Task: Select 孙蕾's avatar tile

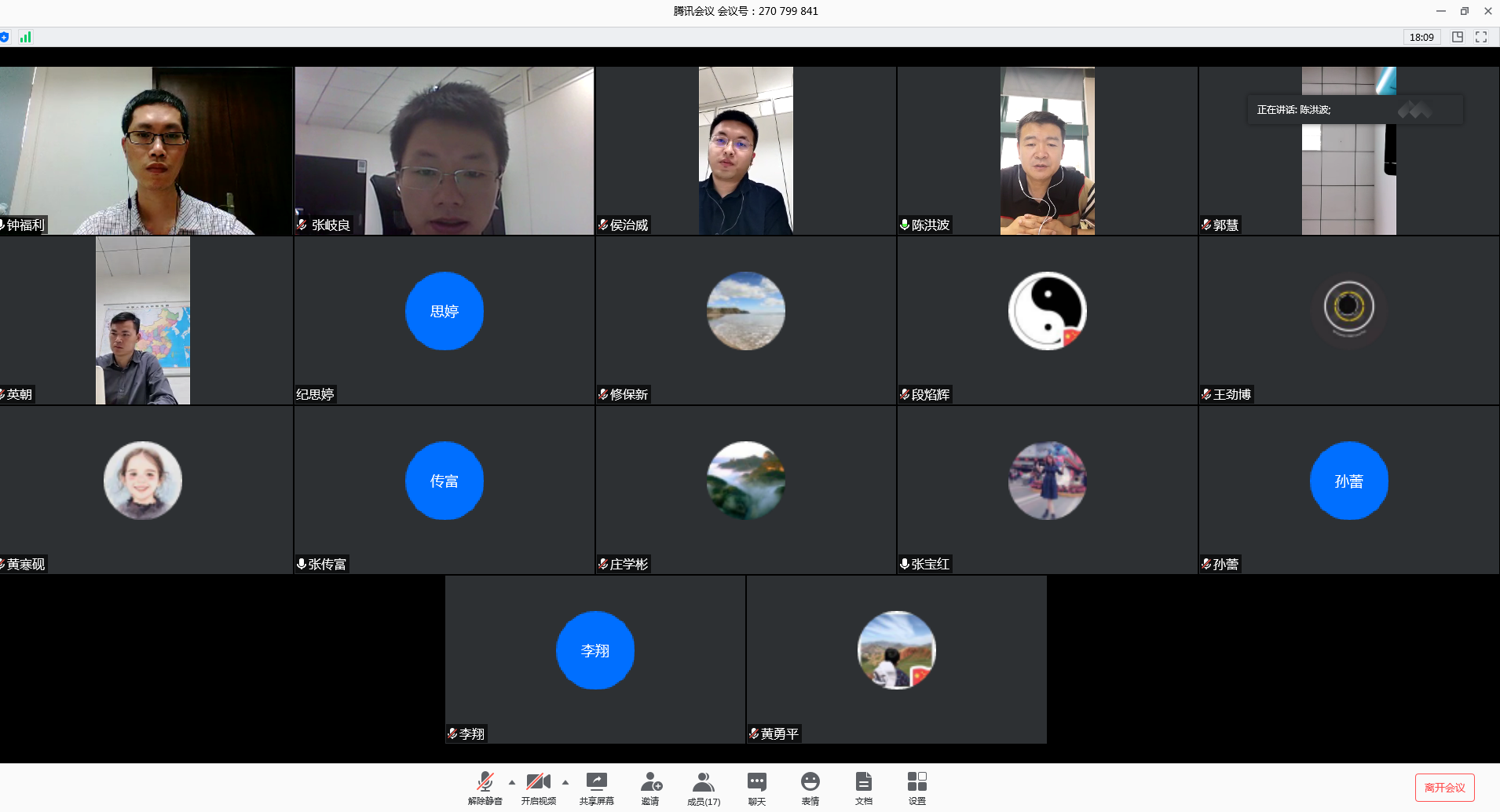Action: [x=1348, y=481]
